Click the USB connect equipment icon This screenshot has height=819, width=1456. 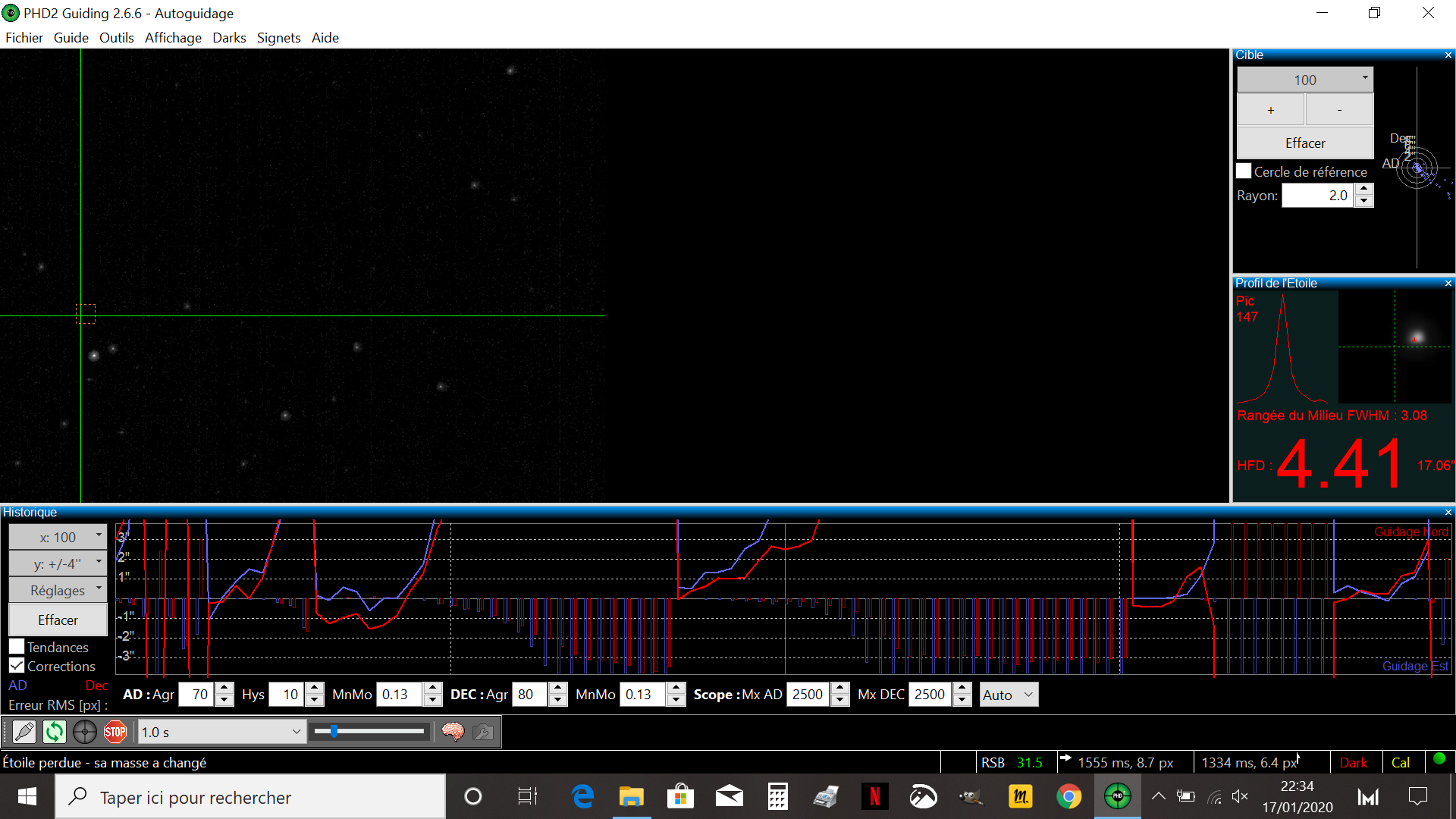24,732
